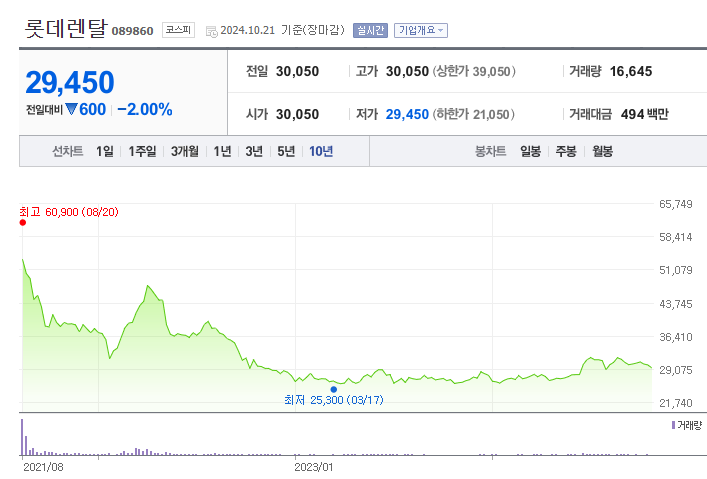This screenshot has height=479, width=707.
Task: Select the 1년 chart period
Action: [222, 151]
